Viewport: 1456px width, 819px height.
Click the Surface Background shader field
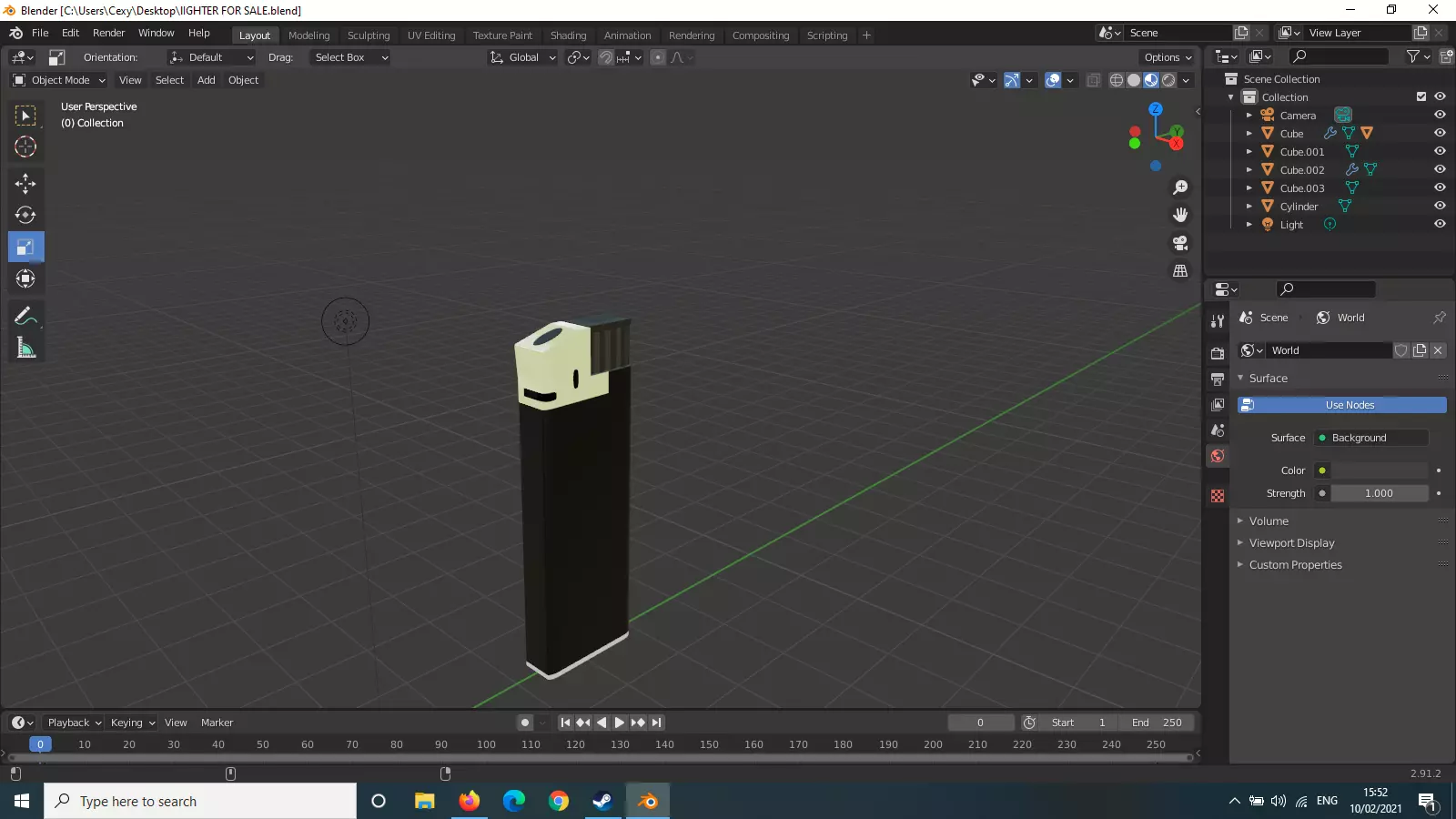pos(1371,438)
